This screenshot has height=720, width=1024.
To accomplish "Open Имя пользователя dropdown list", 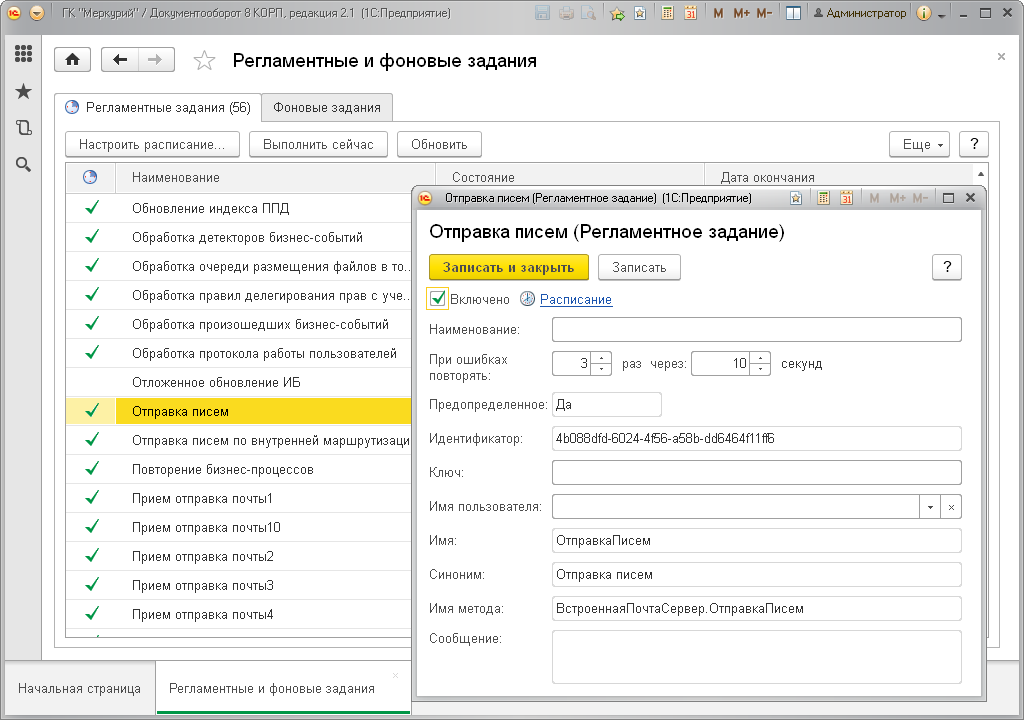I will 930,507.
